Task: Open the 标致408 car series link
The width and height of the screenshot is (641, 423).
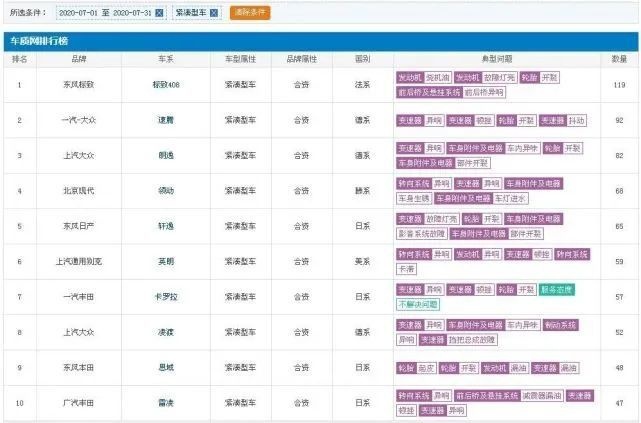Action: pos(166,85)
